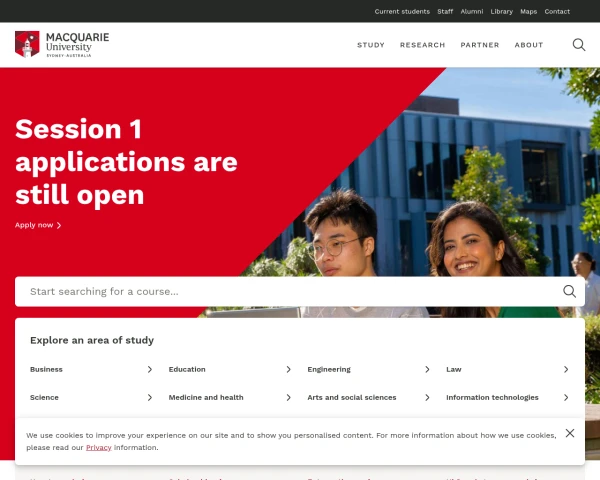Dismiss the cookie notice with X
Viewport: 600px width, 480px height.
(570, 433)
